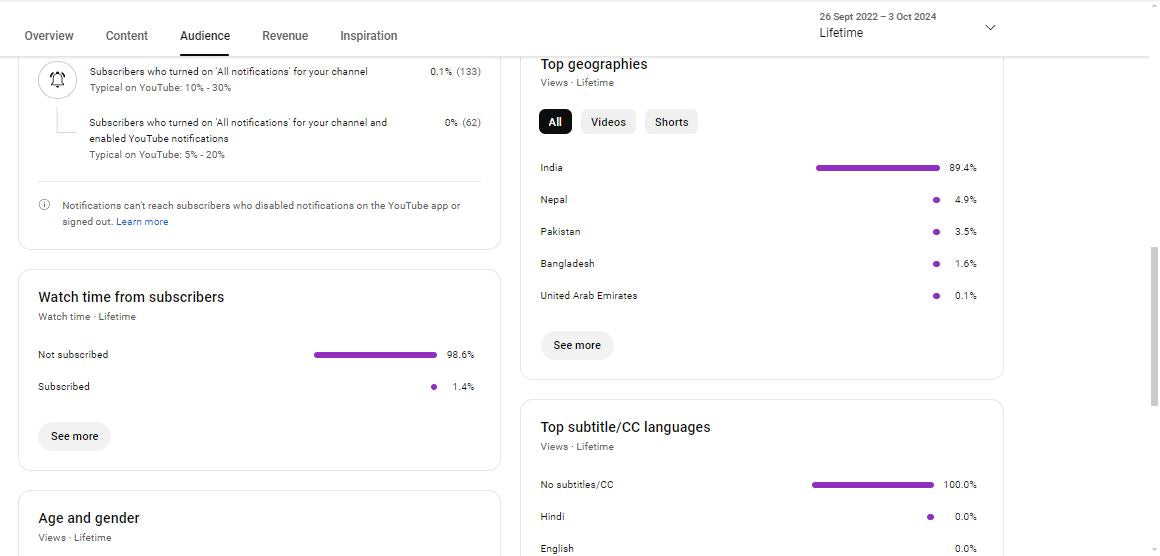Viewport: 1160px width, 556px height.
Task: Open the date range dropdown arrow
Action: pyautogui.click(x=990, y=27)
